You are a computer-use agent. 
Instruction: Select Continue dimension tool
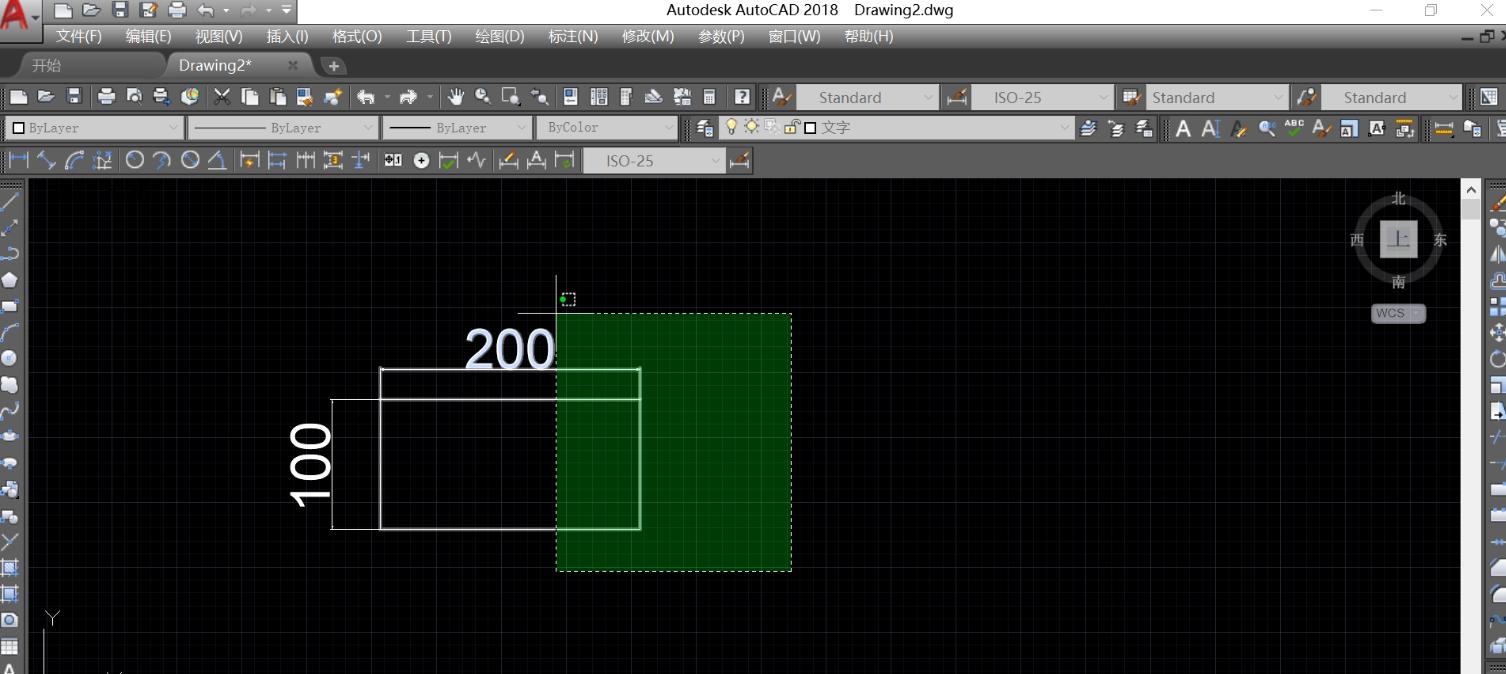tap(305, 160)
